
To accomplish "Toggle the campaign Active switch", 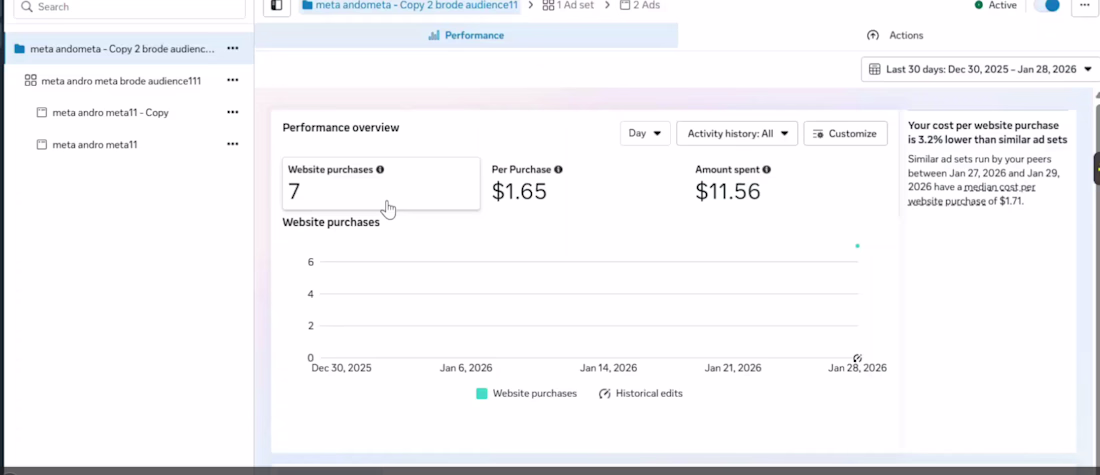I will pos(1047,6).
